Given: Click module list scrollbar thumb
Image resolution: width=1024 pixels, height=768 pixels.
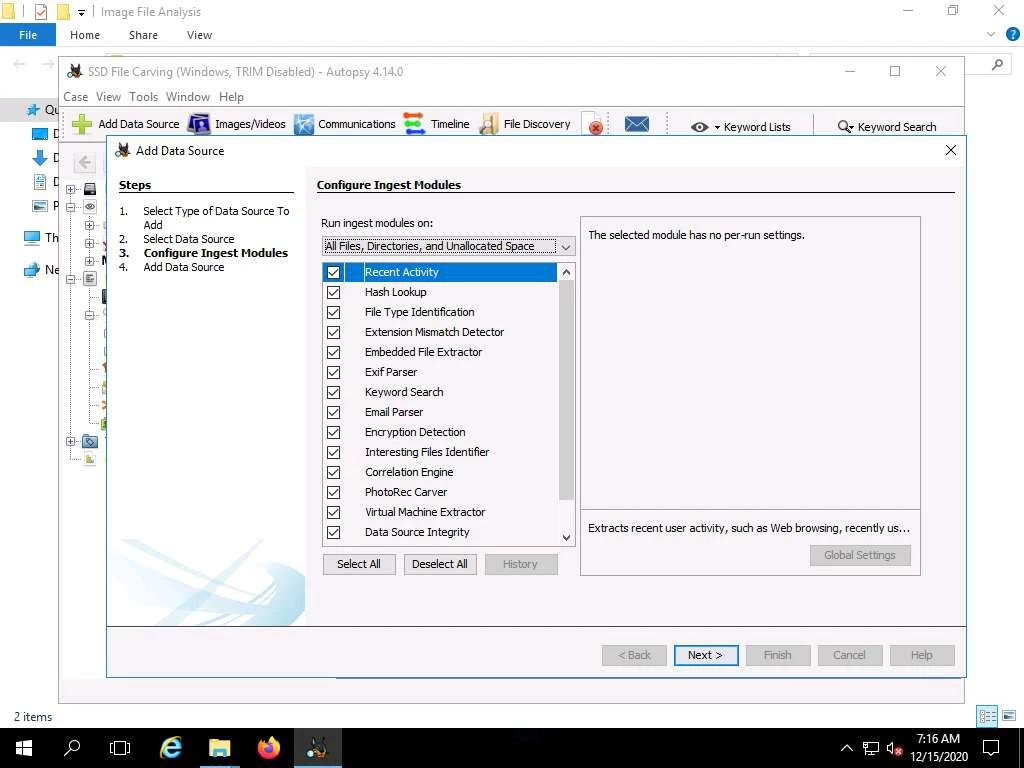Looking at the screenshot, I should [566, 391].
